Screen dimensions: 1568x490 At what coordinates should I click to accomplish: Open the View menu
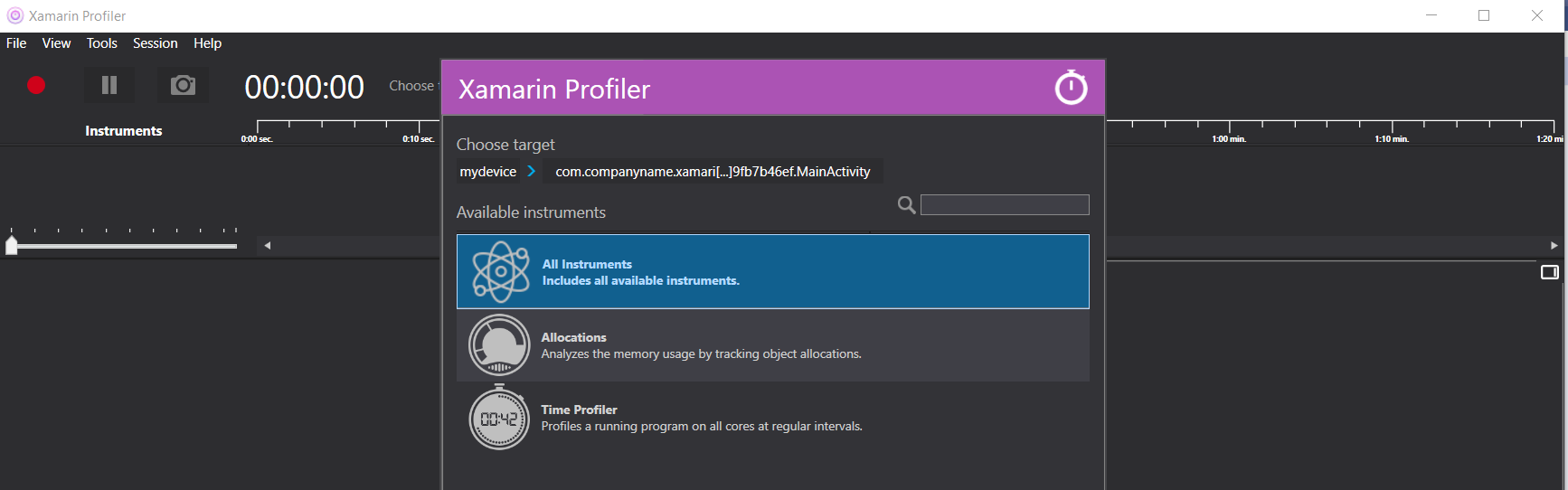pyautogui.click(x=56, y=43)
